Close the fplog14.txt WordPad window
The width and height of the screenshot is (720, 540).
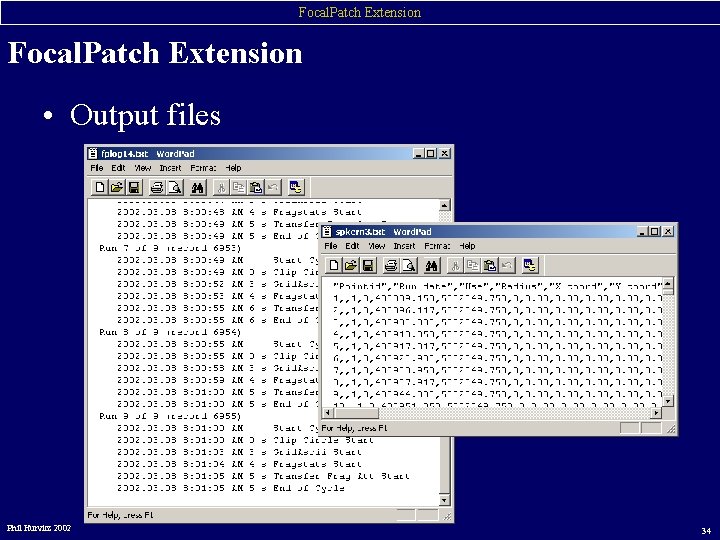coord(444,153)
